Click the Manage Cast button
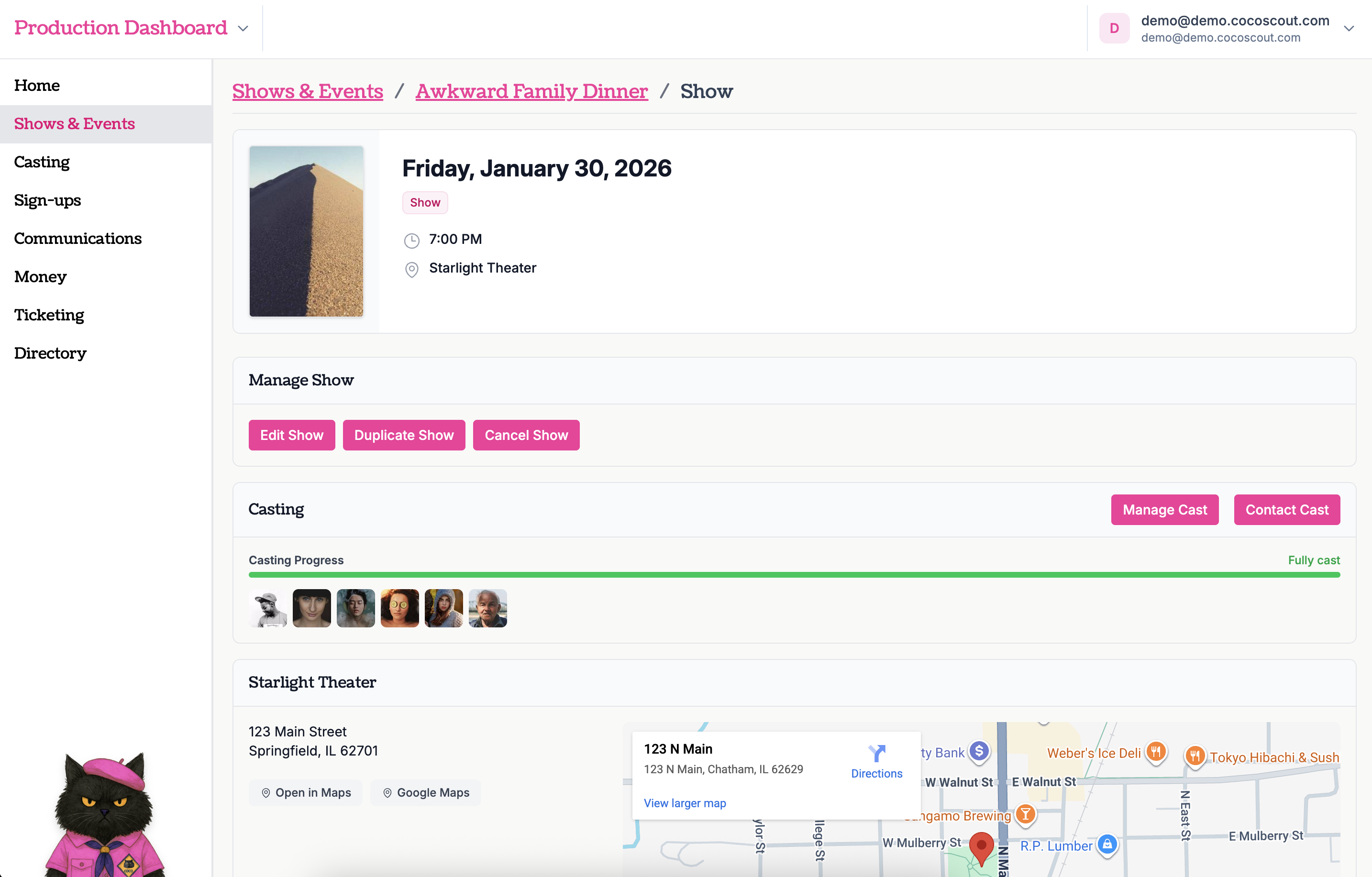The width and height of the screenshot is (1372, 877). pyautogui.click(x=1164, y=510)
